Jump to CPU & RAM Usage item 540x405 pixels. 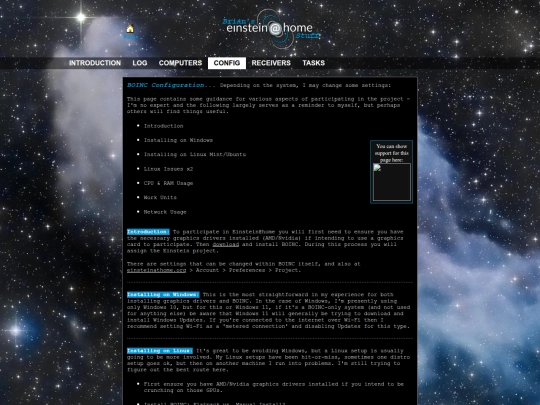(x=168, y=183)
